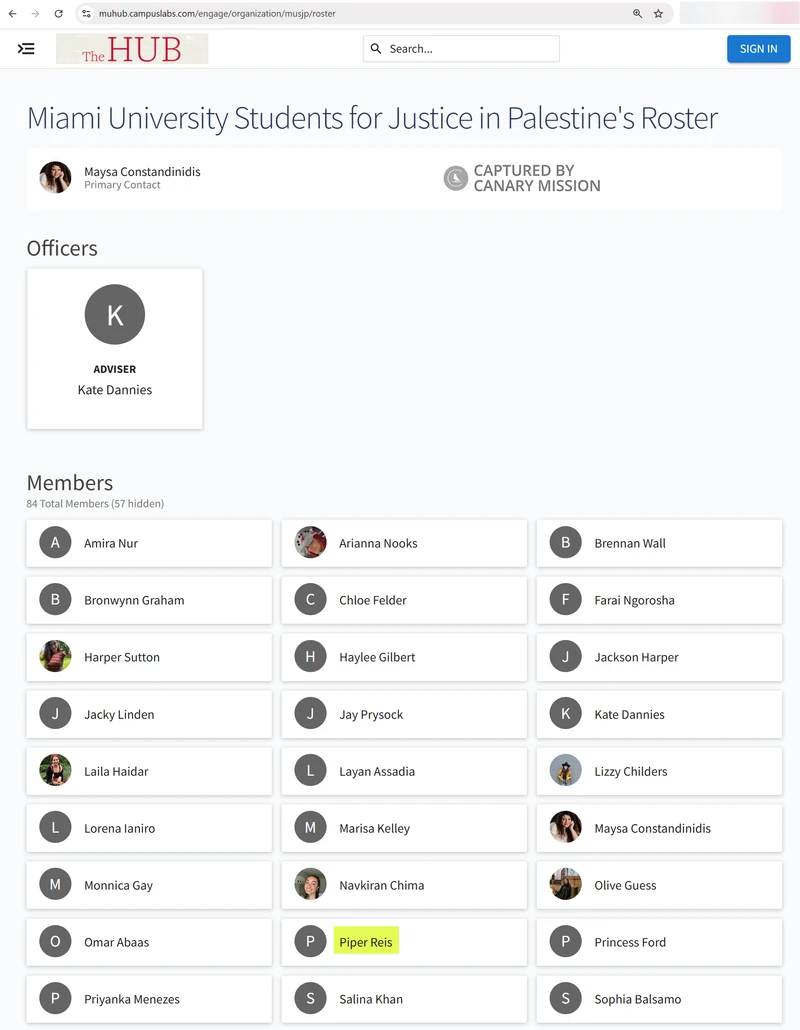Click Laila Haidar's profile photo
Screen dimensions: 800x1030
coord(55,771)
